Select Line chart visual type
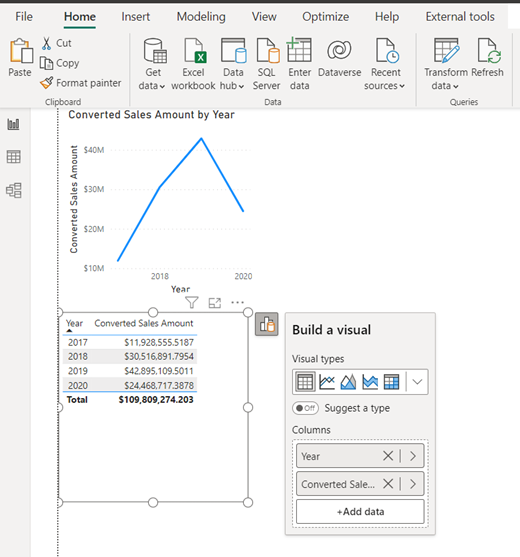The image size is (520, 557). (327, 382)
